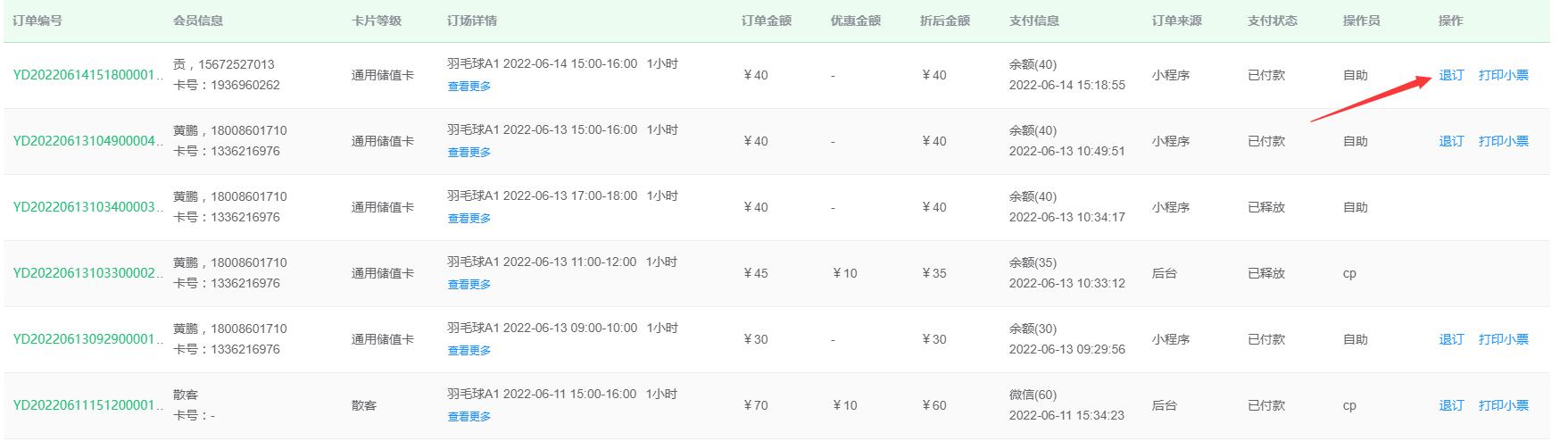Viewport: 1568px width, 441px height.
Task: Click 打印小票 for the 散客 order
Action: [1504, 406]
